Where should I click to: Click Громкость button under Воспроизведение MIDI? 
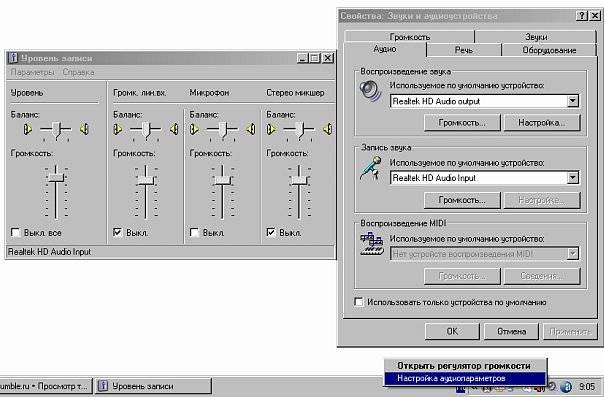click(462, 276)
